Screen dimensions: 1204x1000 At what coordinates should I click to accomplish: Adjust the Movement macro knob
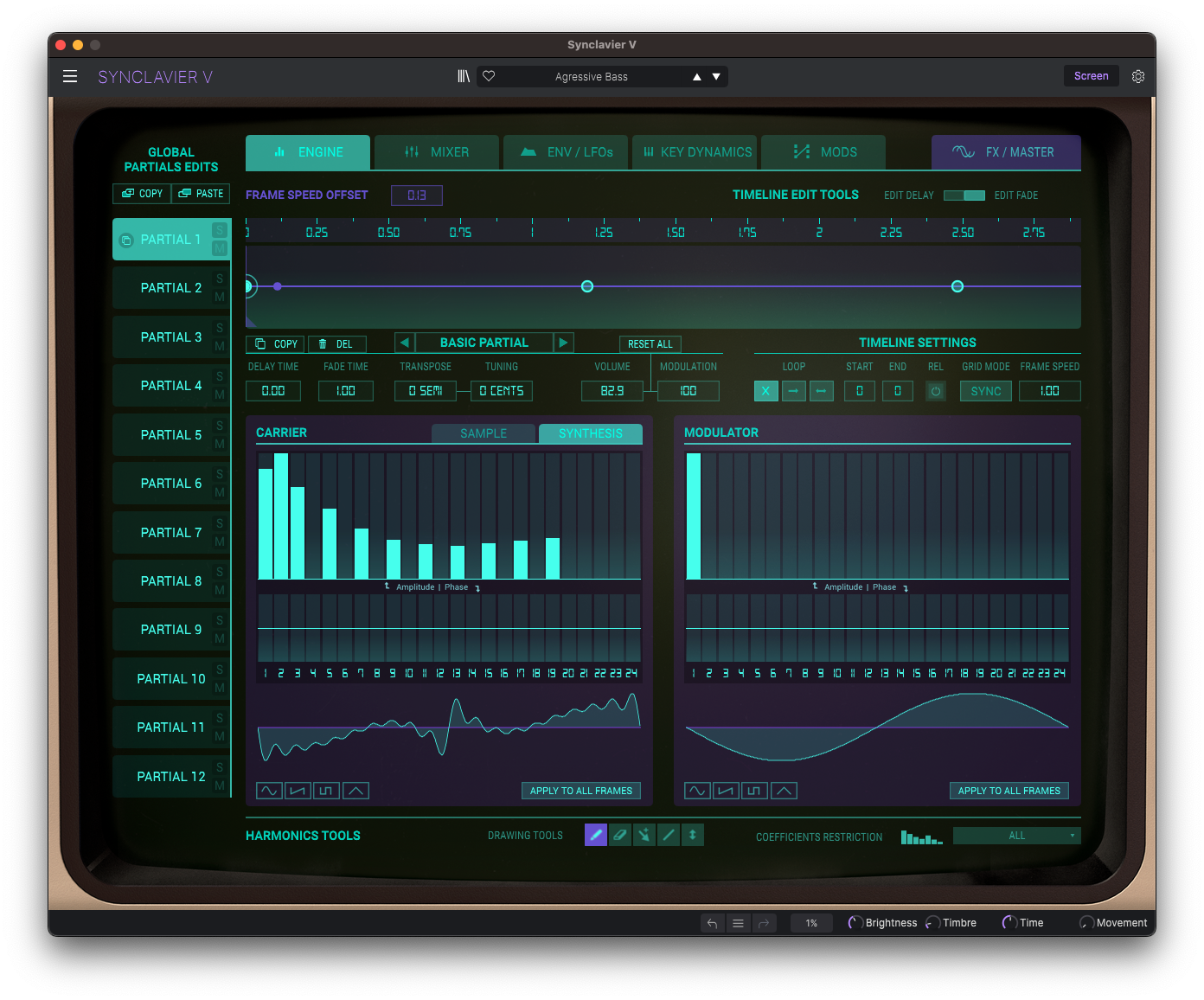[1086, 923]
